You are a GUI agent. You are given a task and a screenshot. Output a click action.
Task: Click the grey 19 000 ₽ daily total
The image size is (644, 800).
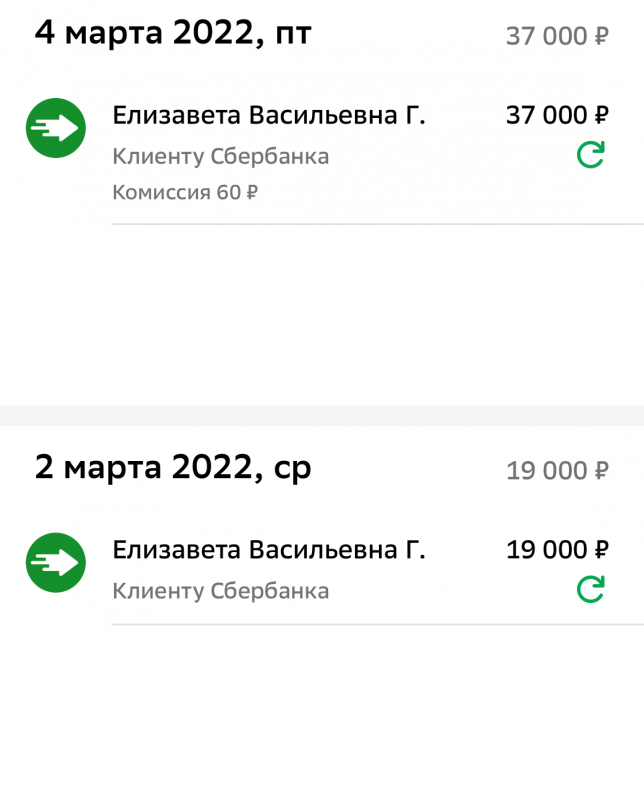click(x=557, y=471)
